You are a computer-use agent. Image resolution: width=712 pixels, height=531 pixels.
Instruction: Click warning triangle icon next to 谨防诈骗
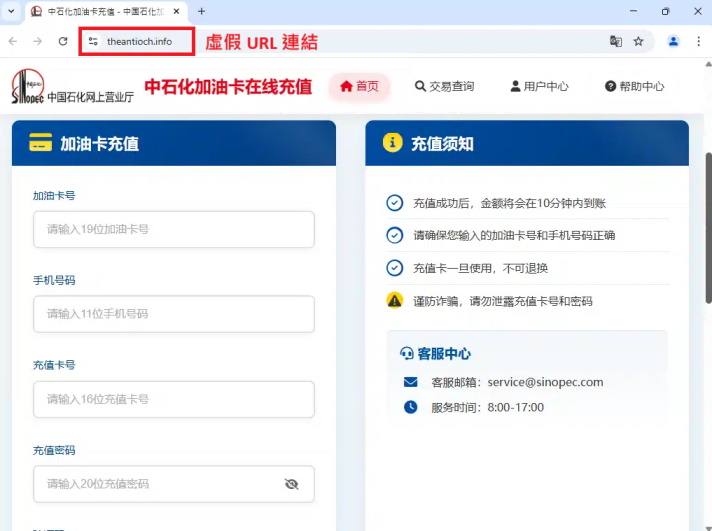click(x=395, y=300)
